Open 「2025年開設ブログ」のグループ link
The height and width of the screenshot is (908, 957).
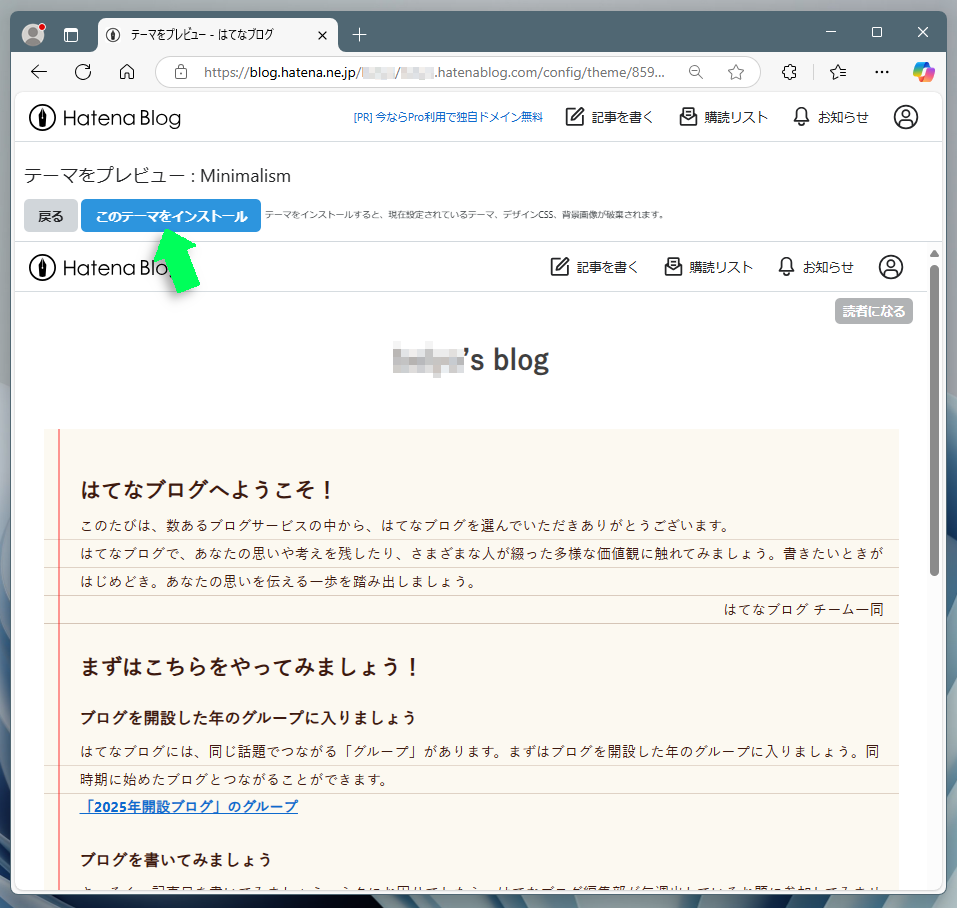click(x=189, y=807)
